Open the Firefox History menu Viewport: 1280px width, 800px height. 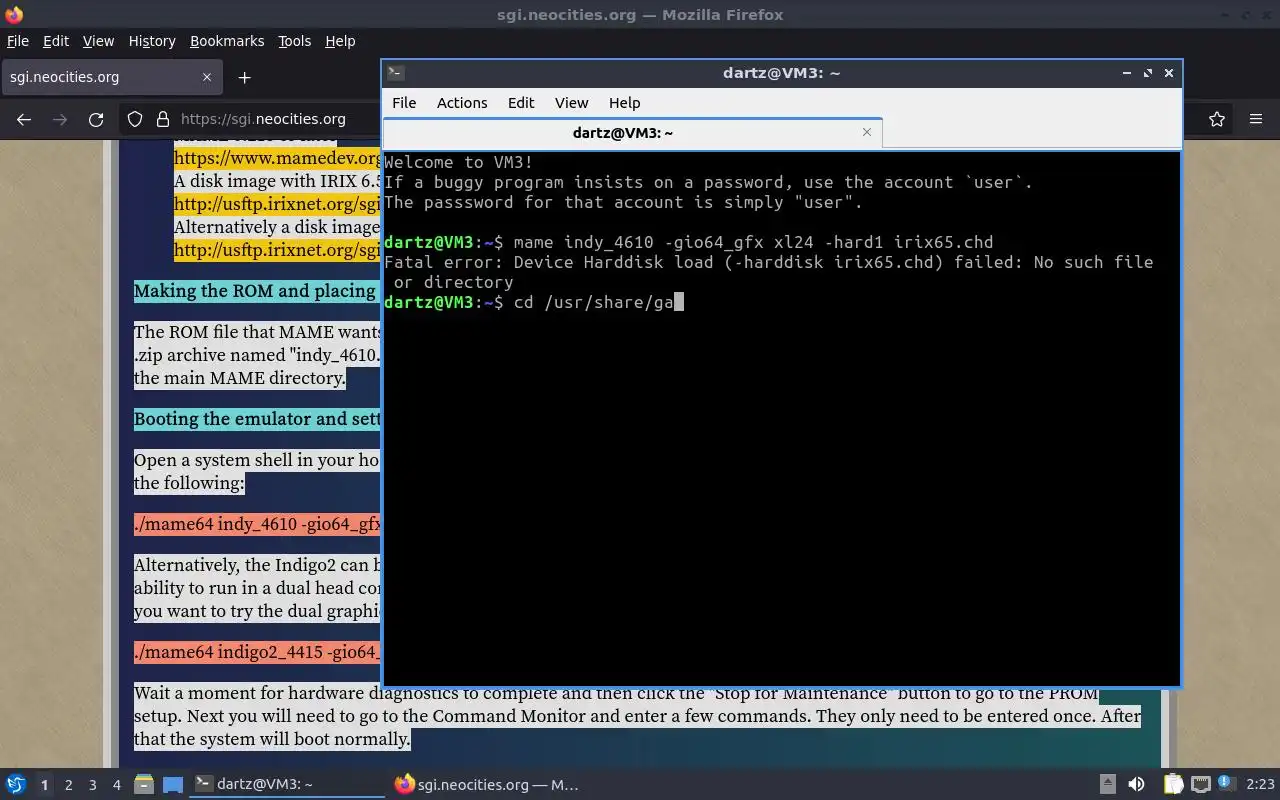point(152,41)
